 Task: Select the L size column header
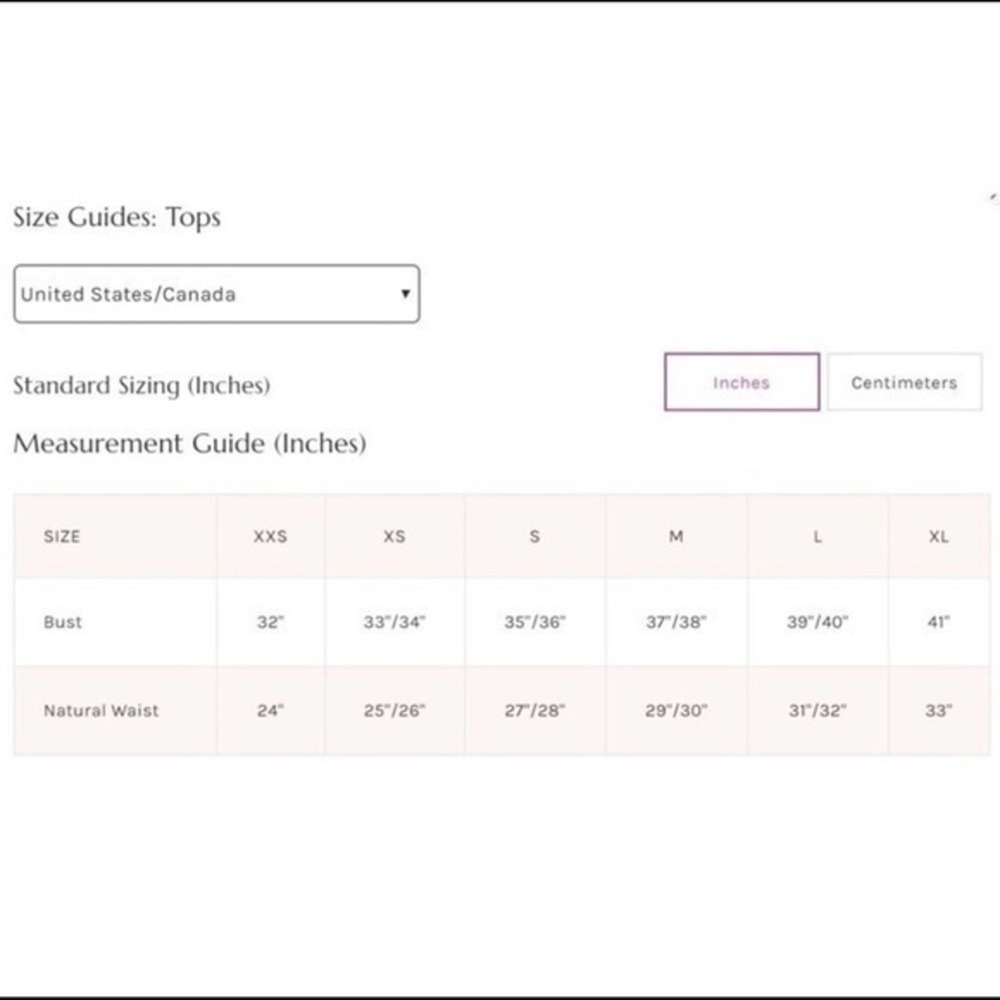tap(818, 536)
